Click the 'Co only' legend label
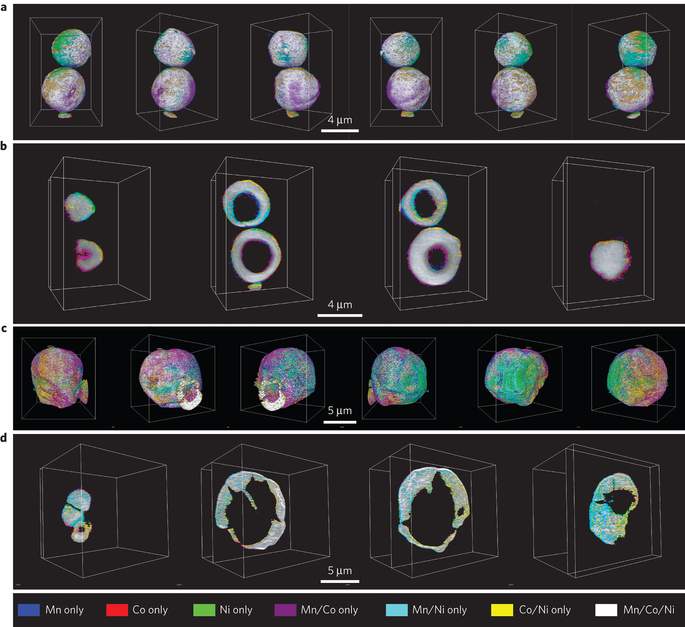Image resolution: width=685 pixels, height=627 pixels. (x=150, y=610)
